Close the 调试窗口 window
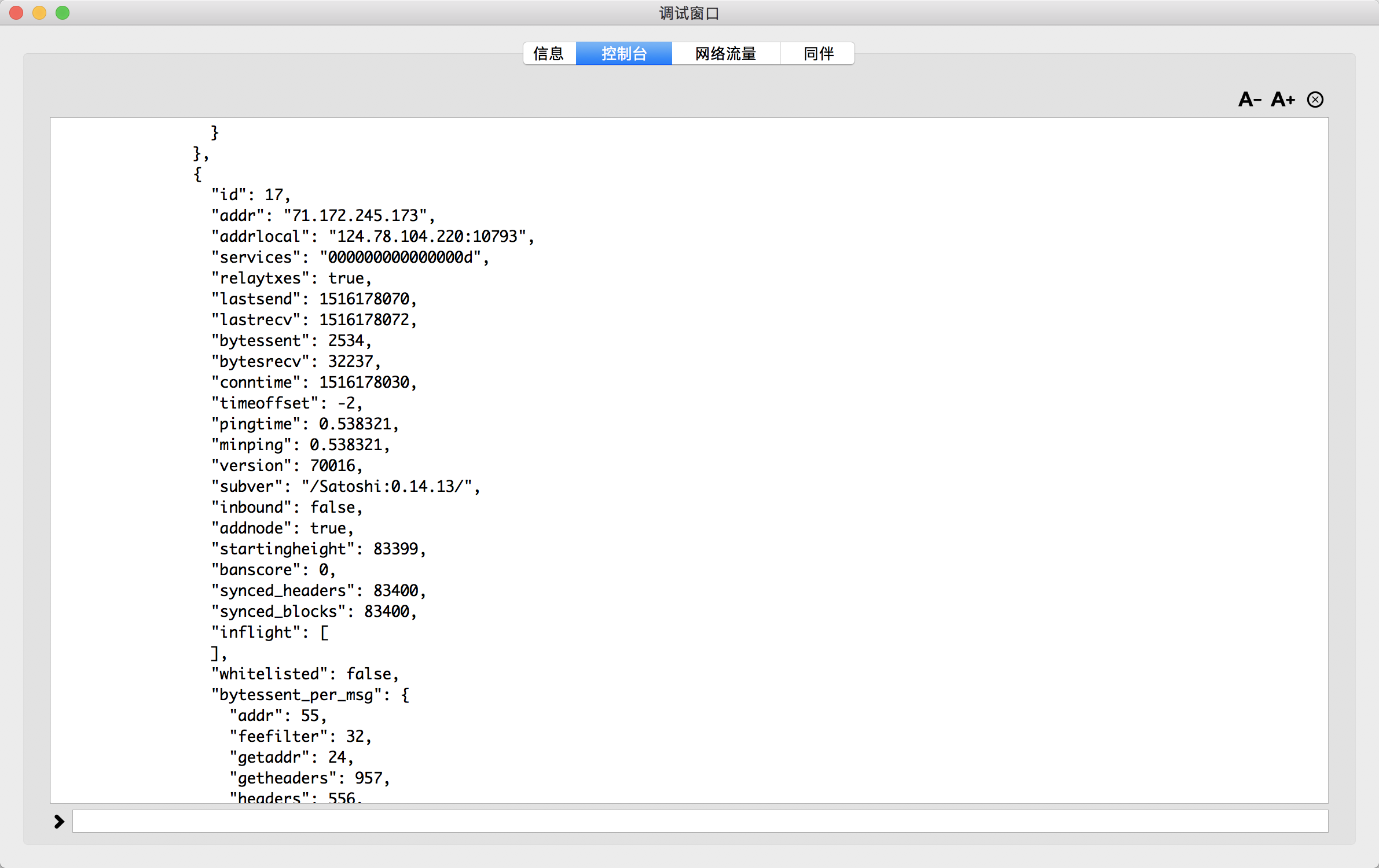The image size is (1379, 868). [x=16, y=13]
